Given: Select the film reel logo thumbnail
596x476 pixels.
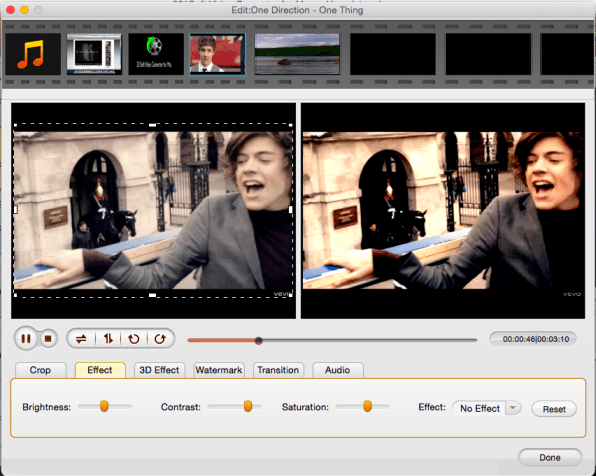Looking at the screenshot, I should pyautogui.click(x=156, y=54).
